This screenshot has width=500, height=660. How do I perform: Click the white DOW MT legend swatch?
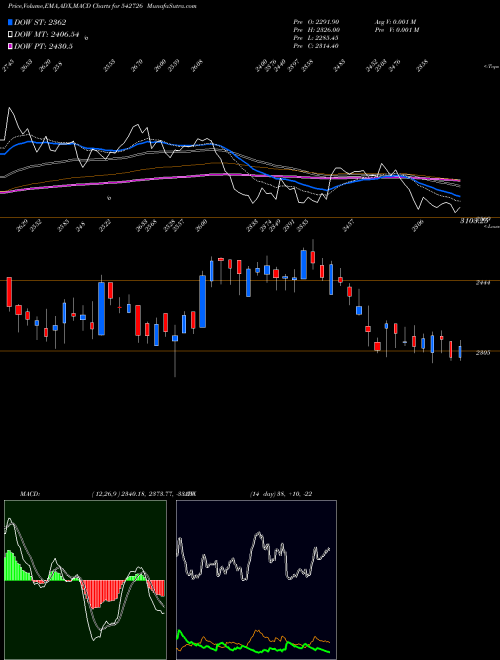pos(11,34)
